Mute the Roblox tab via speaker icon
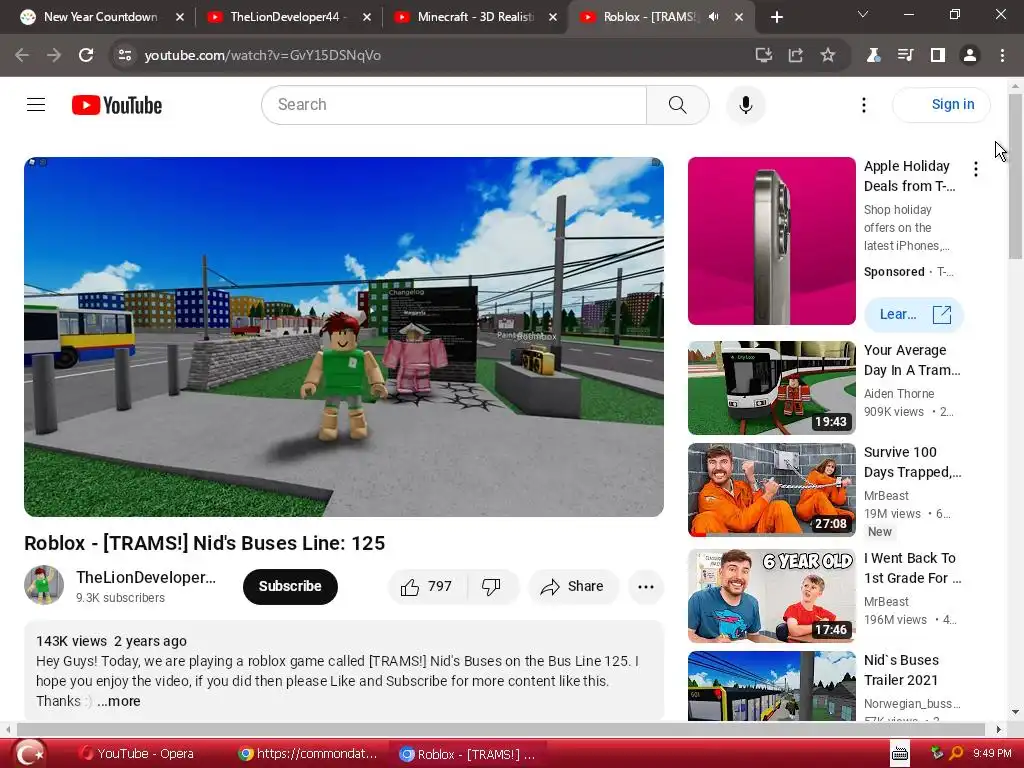The height and width of the screenshot is (768, 1024). tap(714, 17)
